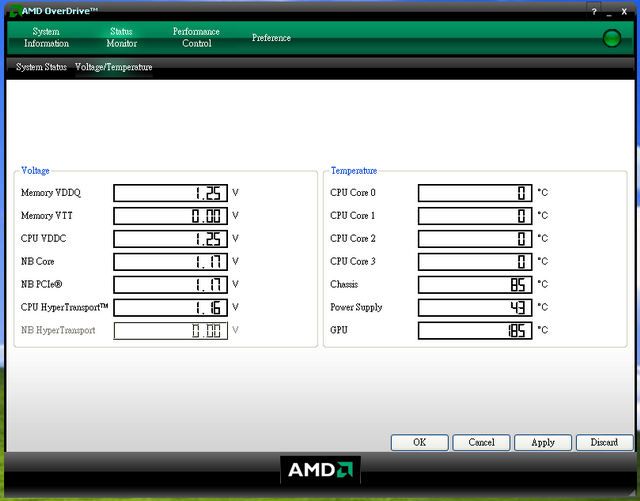The image size is (640, 501).
Task: Open the help question mark button
Action: 594,12
